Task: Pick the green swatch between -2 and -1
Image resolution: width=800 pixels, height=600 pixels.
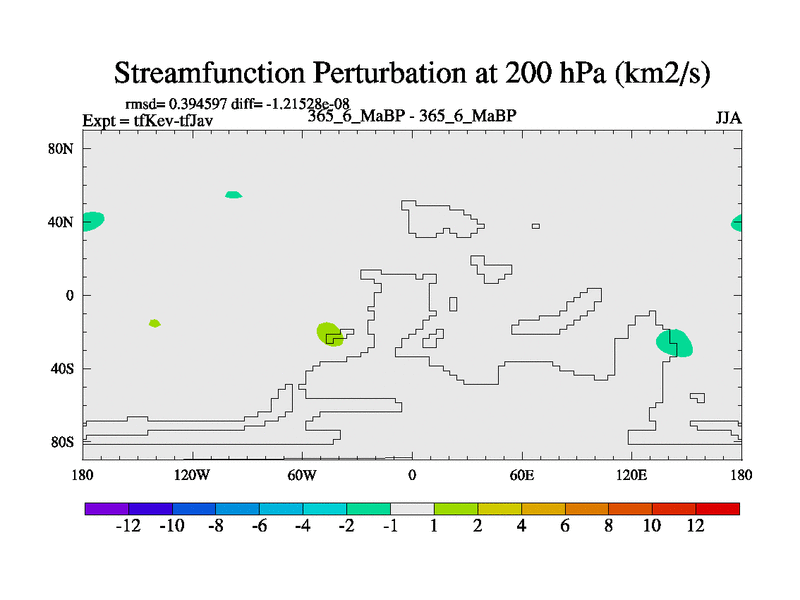Action: 368,509
